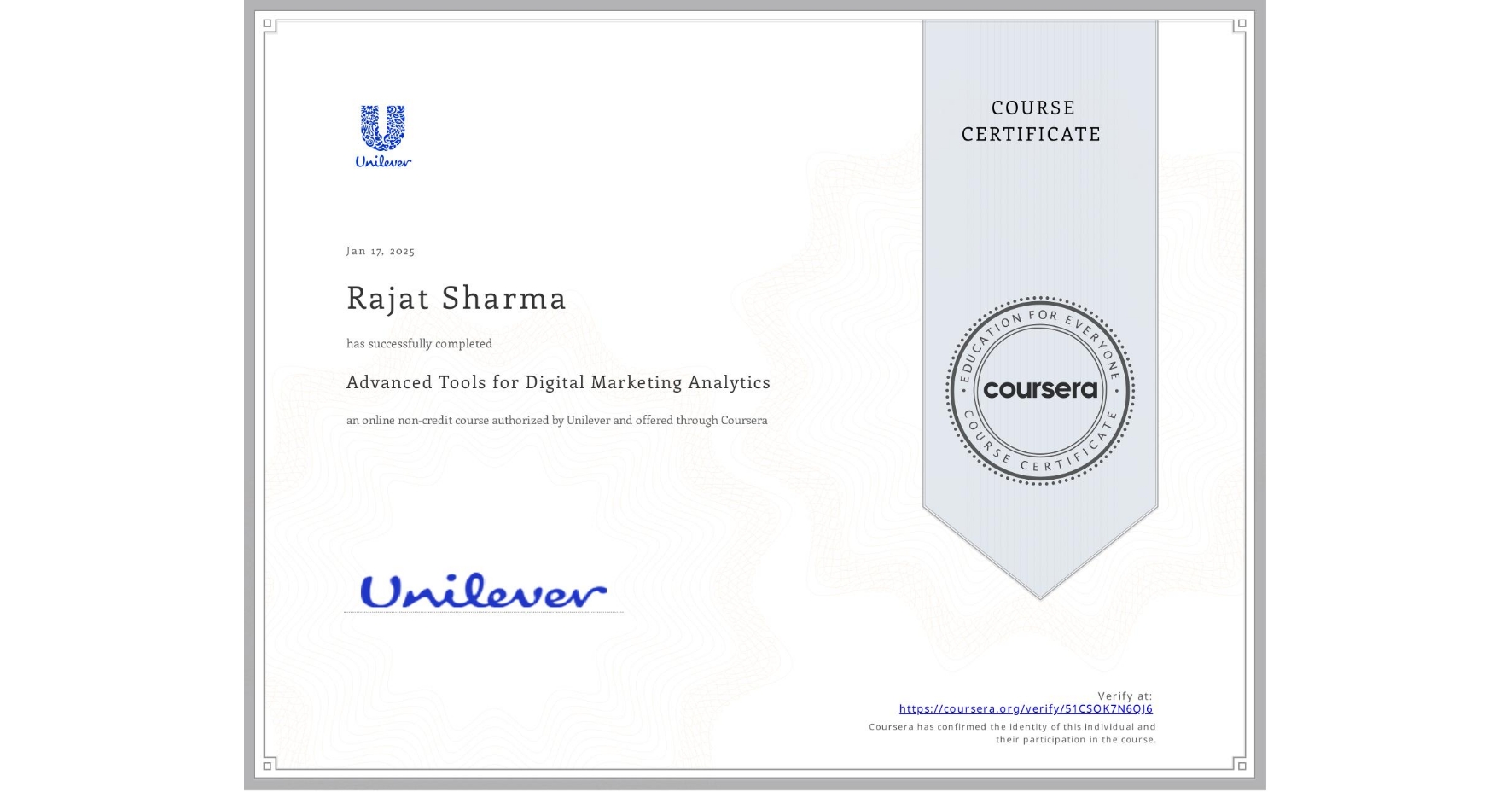Click the course title Advanced Tools for Digital Marketing Analytics
This screenshot has width=1512, height=792.
pyautogui.click(x=558, y=383)
